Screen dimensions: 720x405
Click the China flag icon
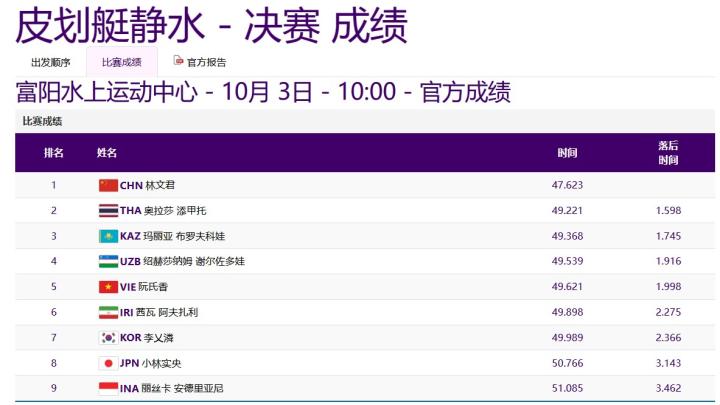[x=108, y=185]
